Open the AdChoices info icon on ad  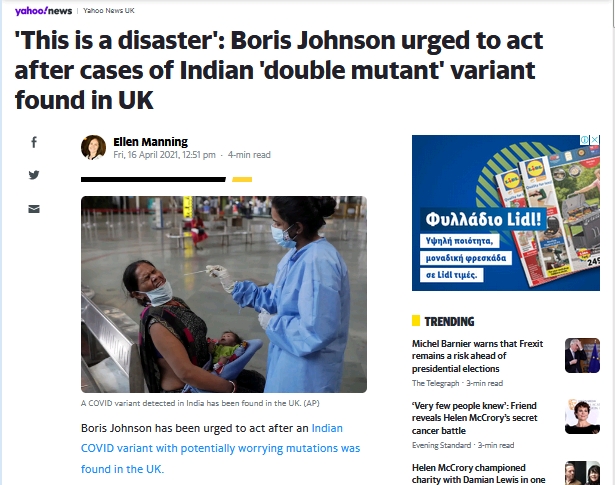[x=585, y=140]
